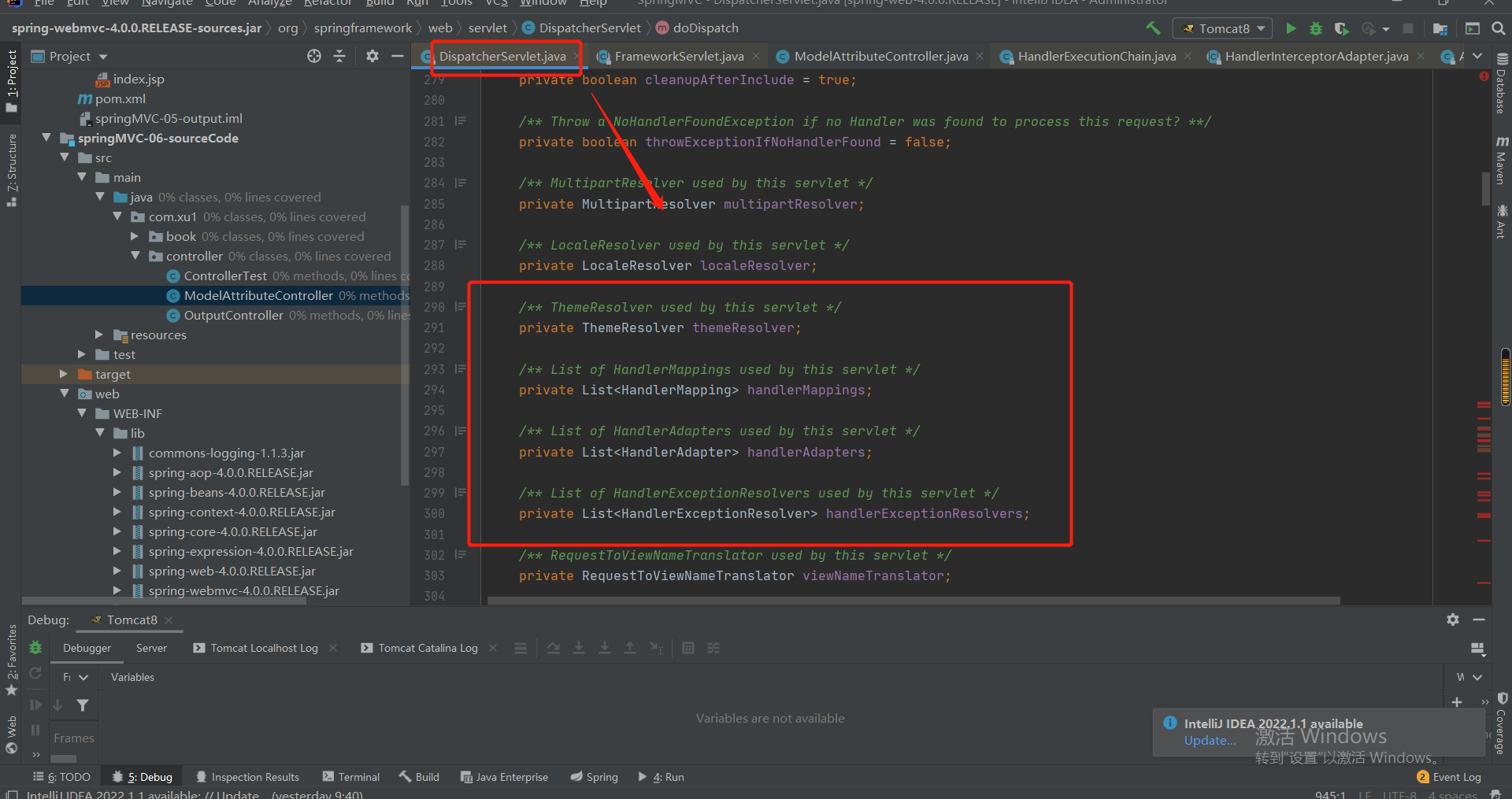Hide the Project panel with minus icon

(x=398, y=56)
